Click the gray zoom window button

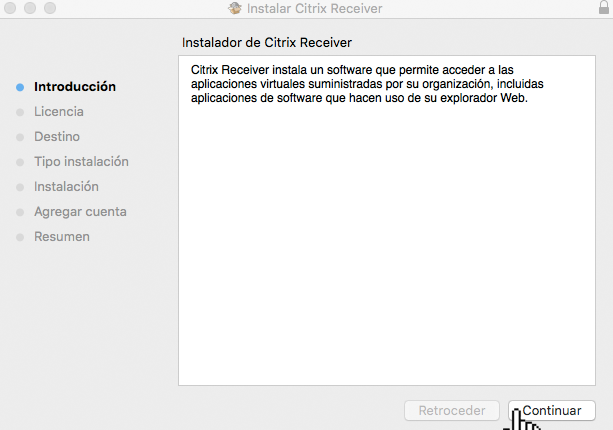pyautogui.click(x=50, y=7)
